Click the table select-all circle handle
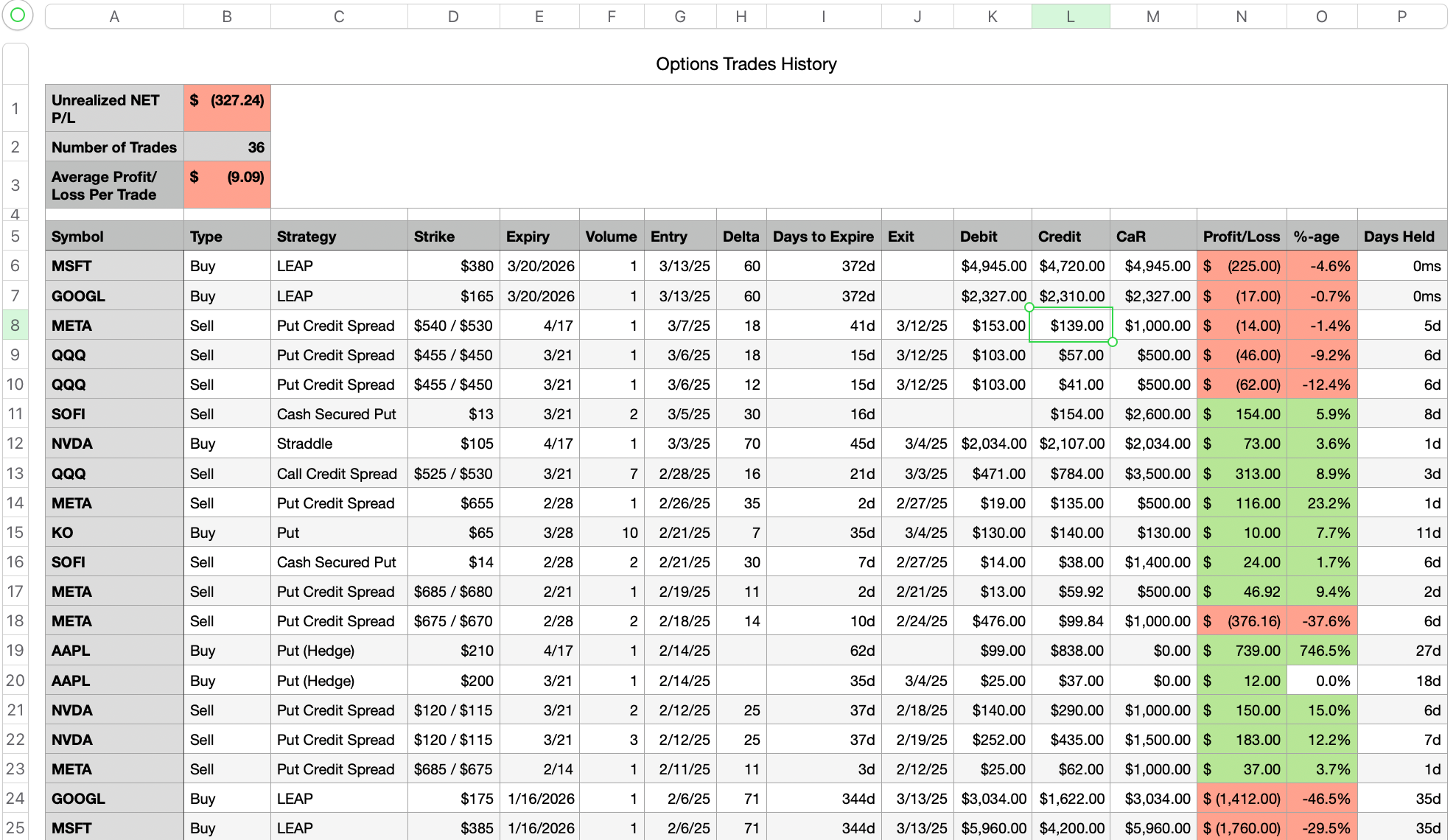 click(17, 15)
